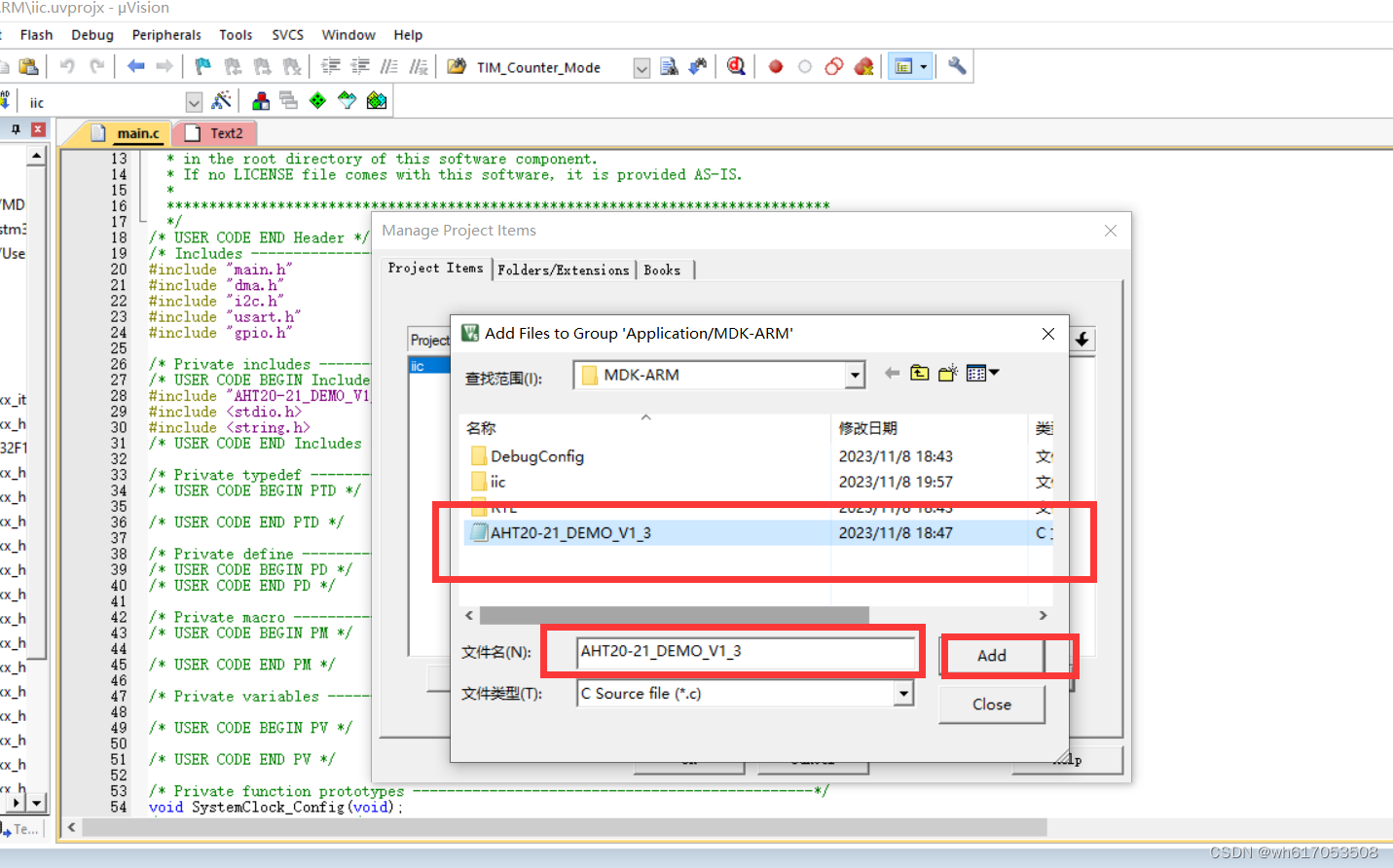The height and width of the screenshot is (868, 1393).
Task: Switch to the Text2 editor tab
Action: pyautogui.click(x=215, y=133)
